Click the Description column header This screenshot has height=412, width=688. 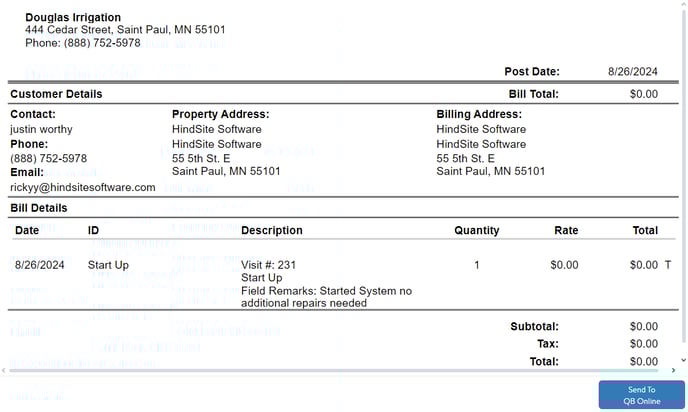pyautogui.click(x=272, y=230)
